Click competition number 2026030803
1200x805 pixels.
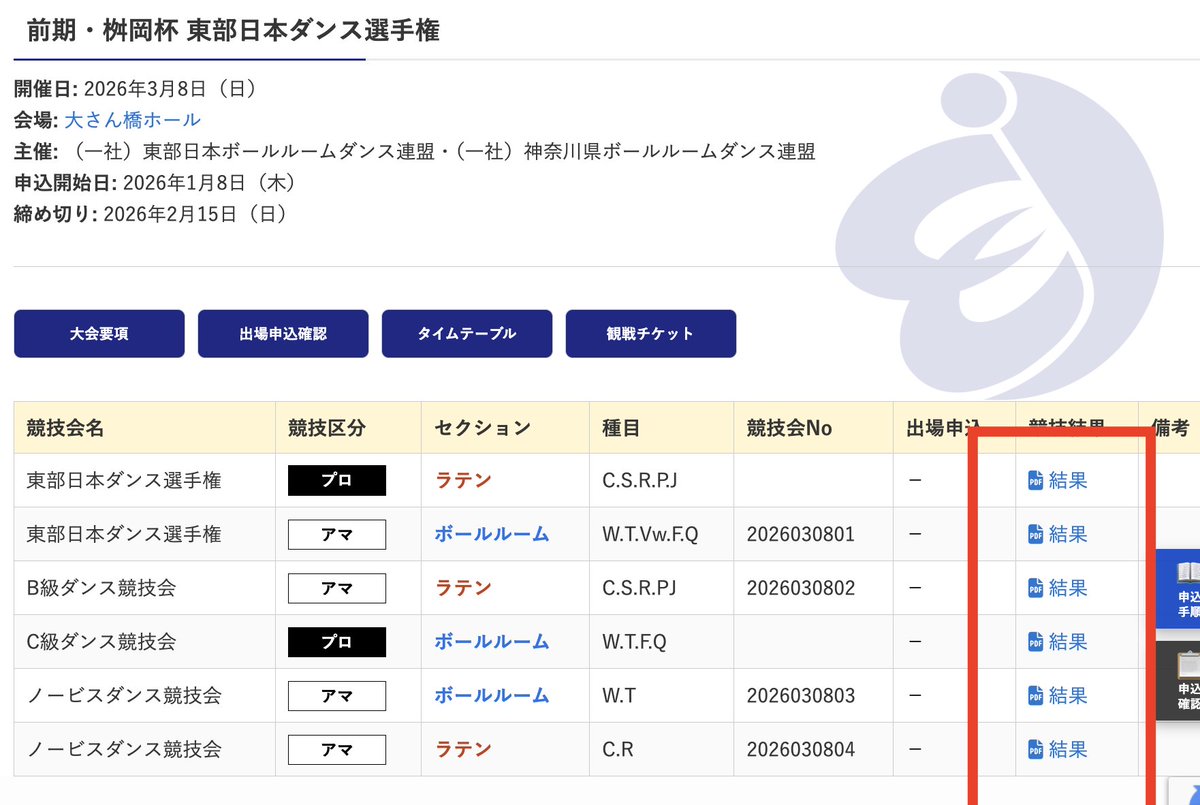pyautogui.click(x=801, y=696)
